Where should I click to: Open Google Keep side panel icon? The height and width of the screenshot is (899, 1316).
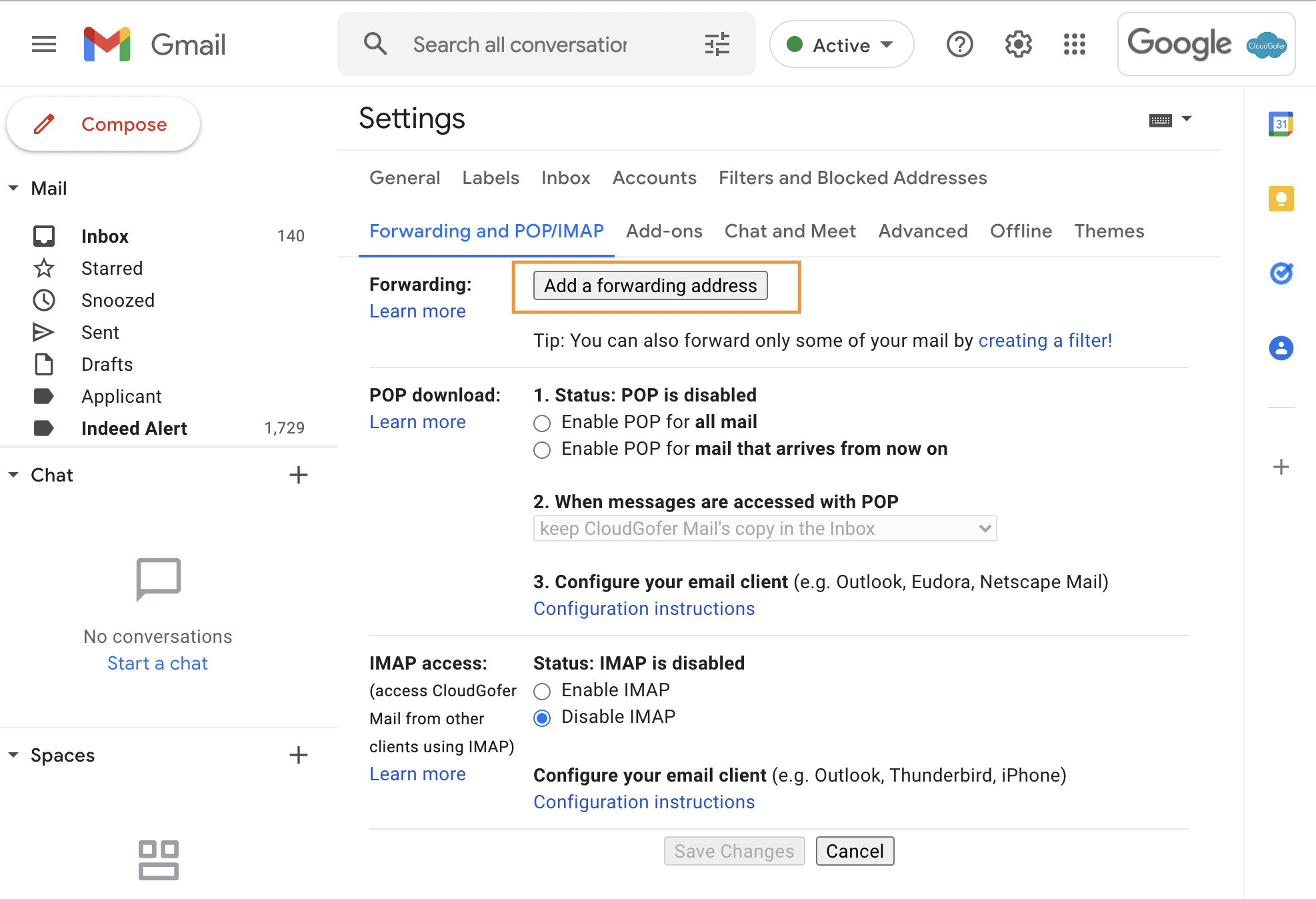tap(1281, 199)
